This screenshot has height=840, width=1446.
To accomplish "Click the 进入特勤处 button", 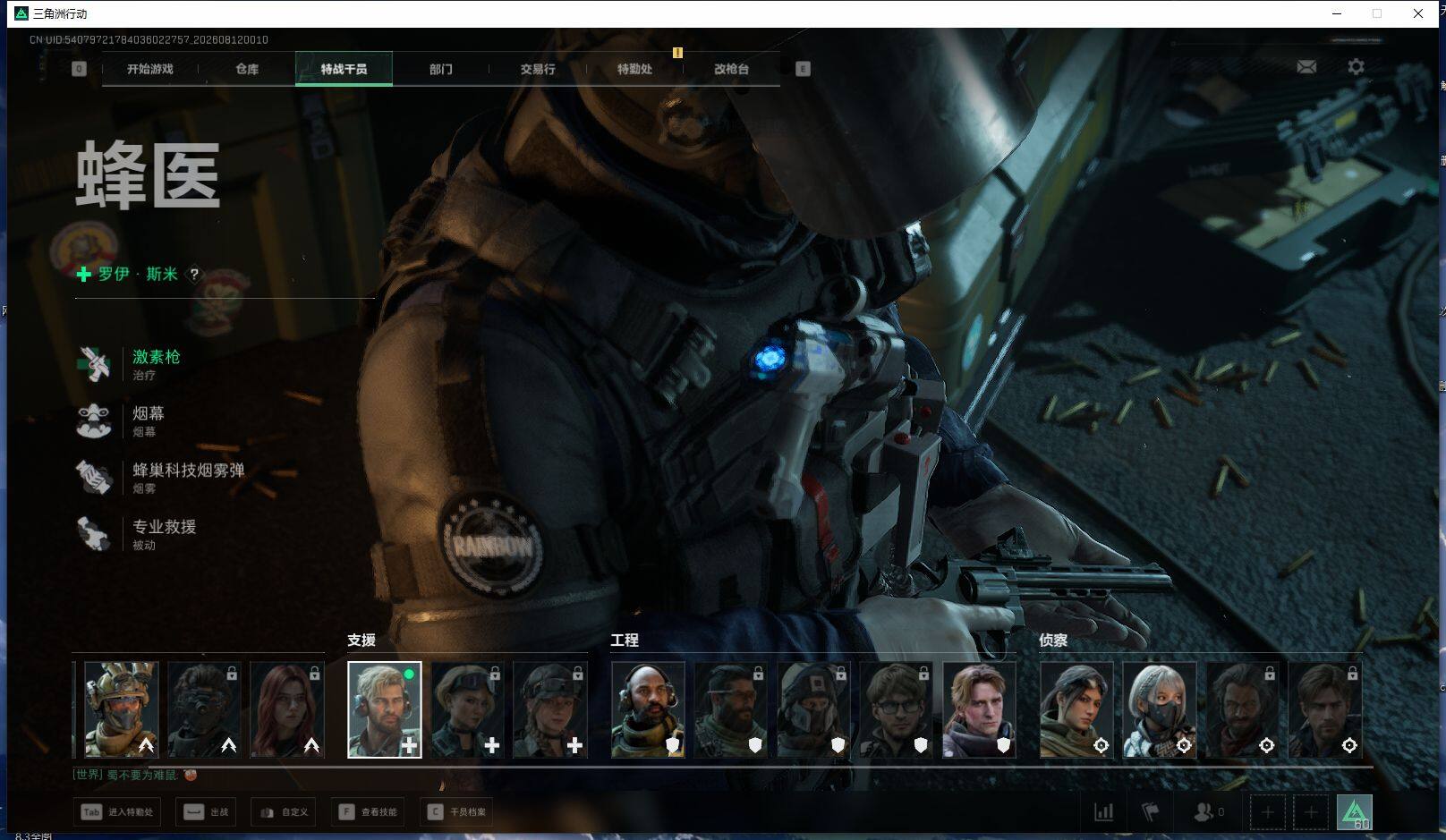I will (117, 812).
